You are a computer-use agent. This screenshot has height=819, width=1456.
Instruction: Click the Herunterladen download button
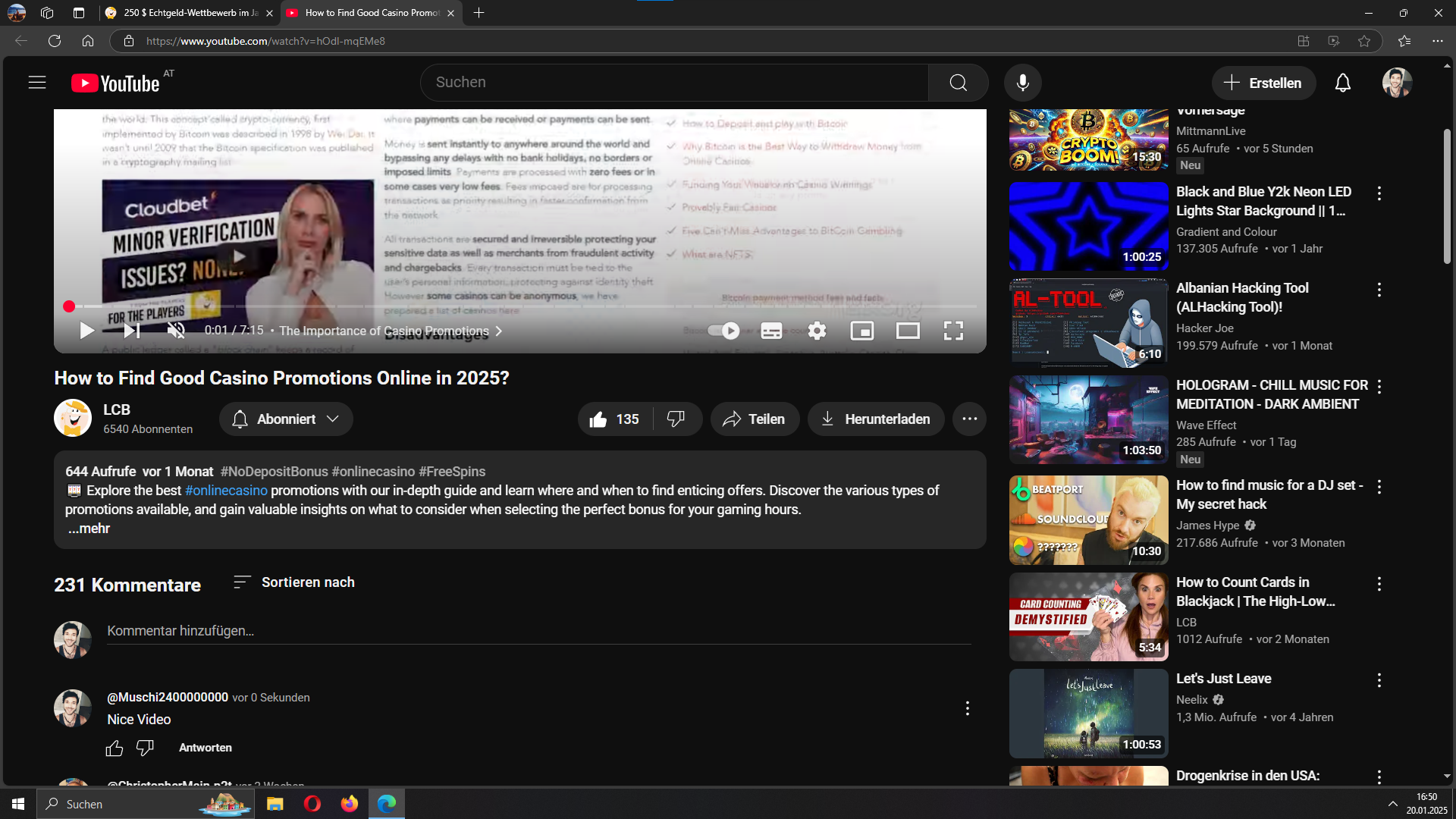pyautogui.click(x=876, y=419)
